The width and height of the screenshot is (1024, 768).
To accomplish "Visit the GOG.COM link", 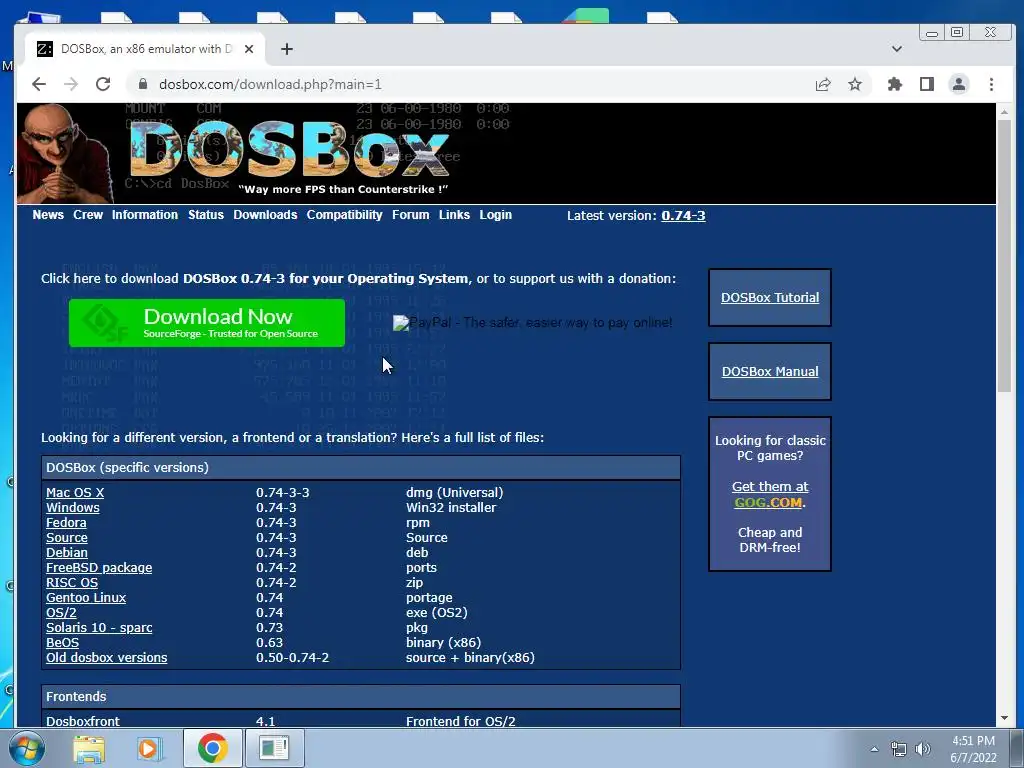I will pos(768,502).
